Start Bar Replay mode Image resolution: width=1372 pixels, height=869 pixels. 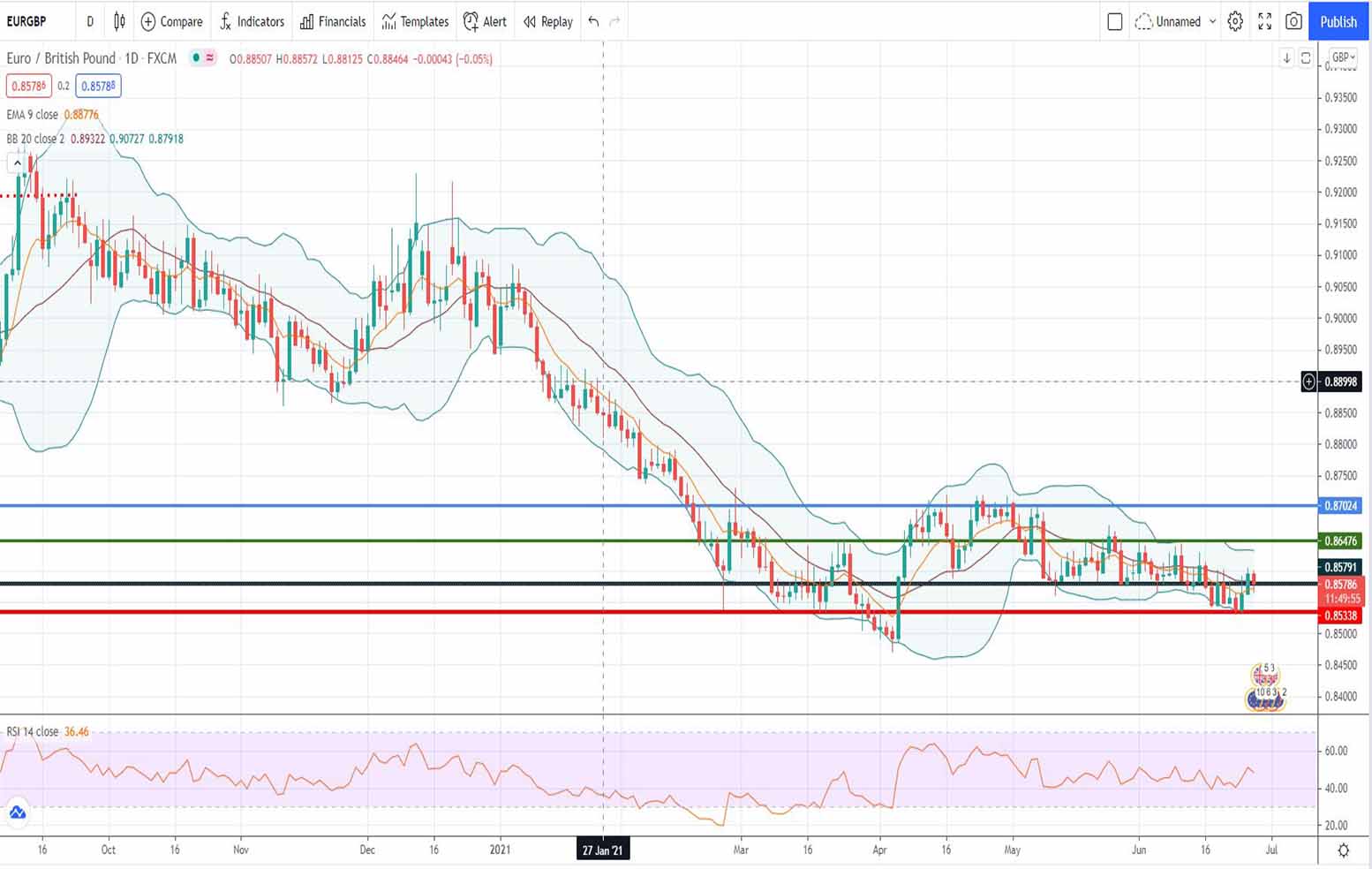[547, 21]
